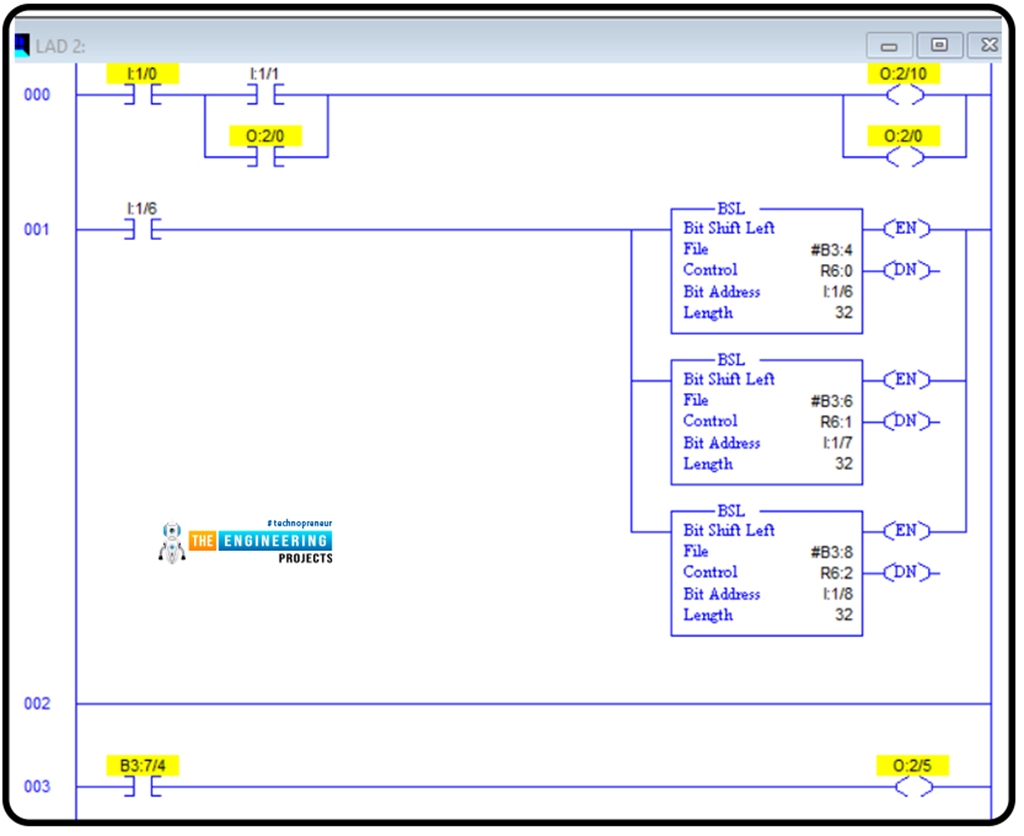Click the I:1/6 contact on rung 001
1024x836 pixels.
point(143,229)
